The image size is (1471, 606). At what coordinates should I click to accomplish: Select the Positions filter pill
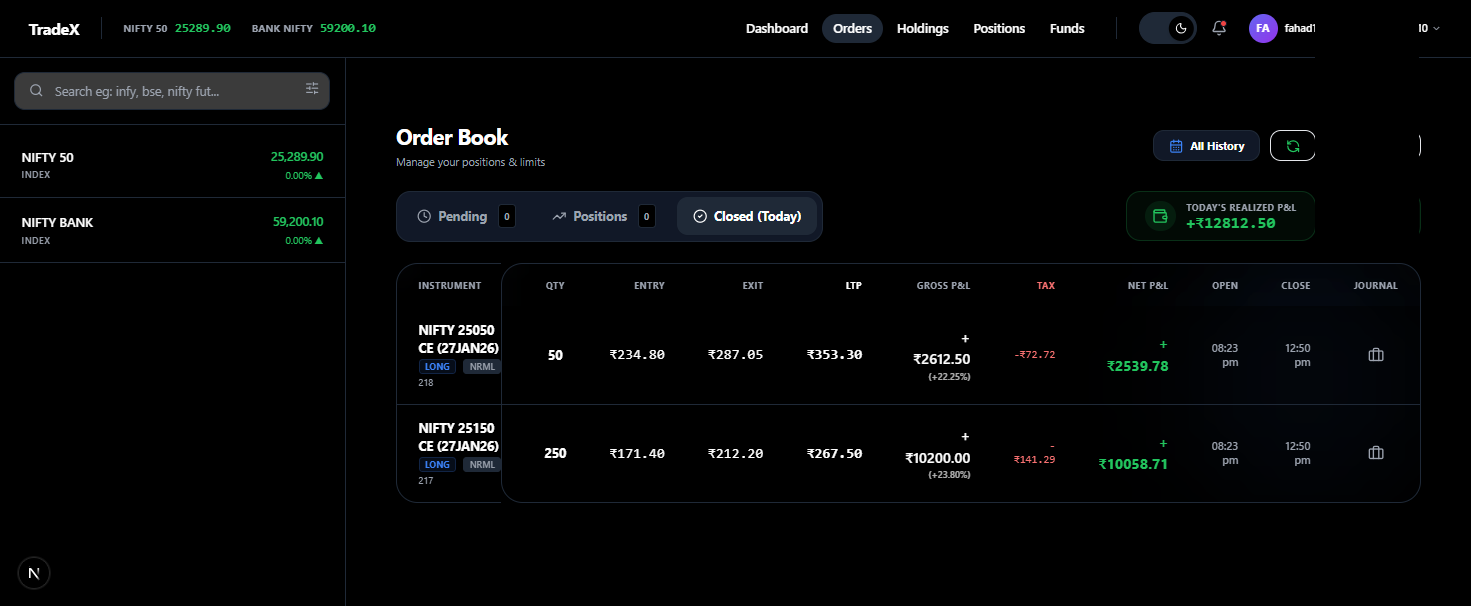(x=600, y=216)
